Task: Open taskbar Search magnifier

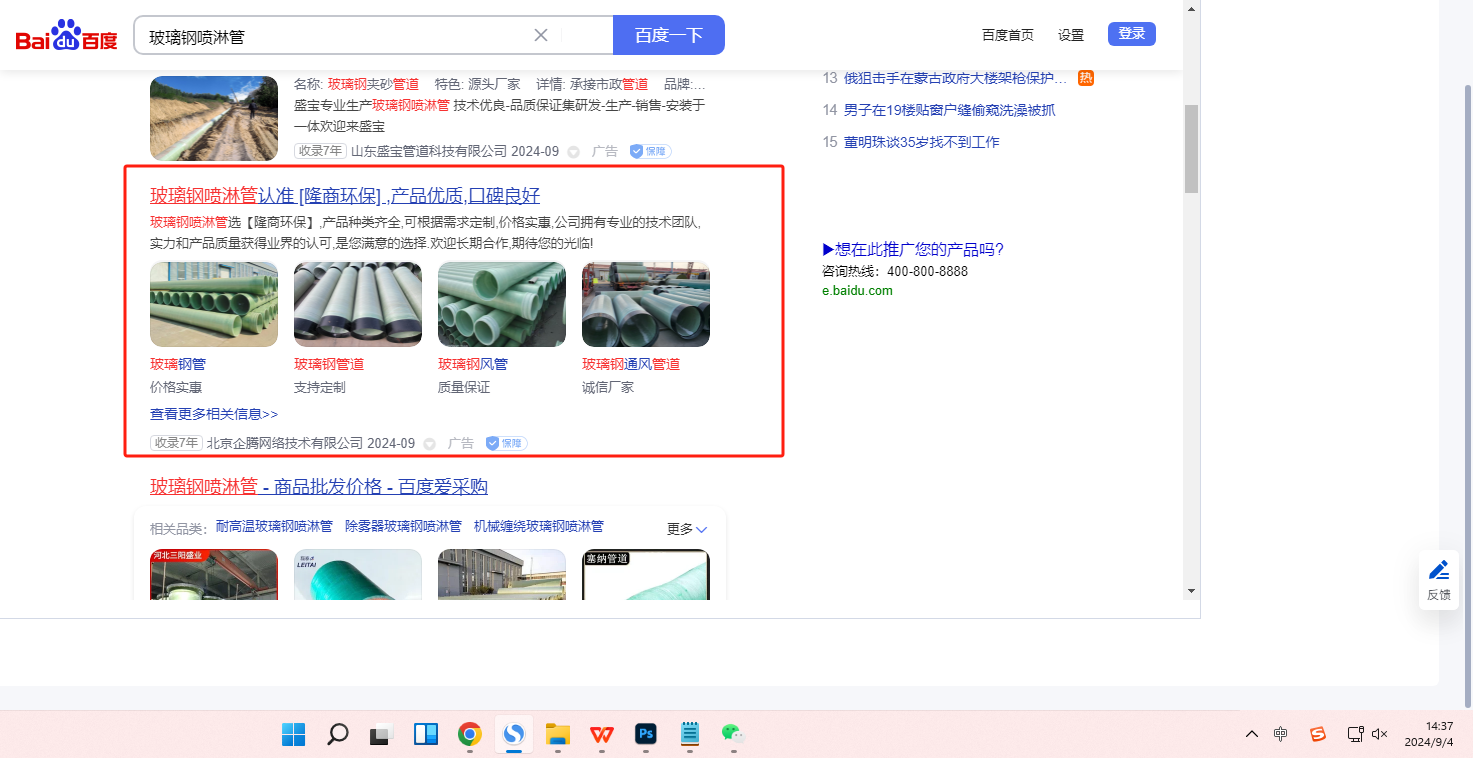Action: (338, 734)
